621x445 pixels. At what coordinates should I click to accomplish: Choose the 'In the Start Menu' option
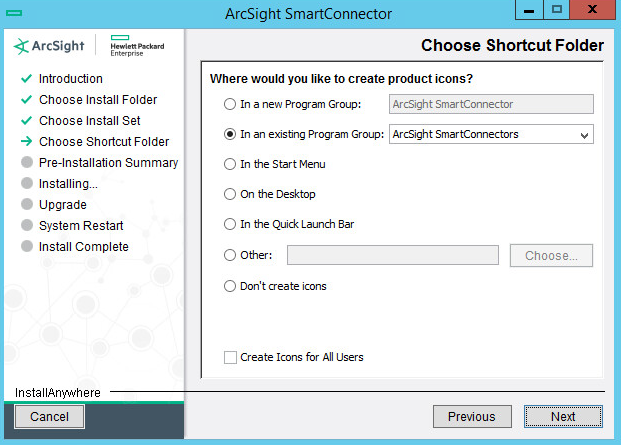[x=230, y=164]
